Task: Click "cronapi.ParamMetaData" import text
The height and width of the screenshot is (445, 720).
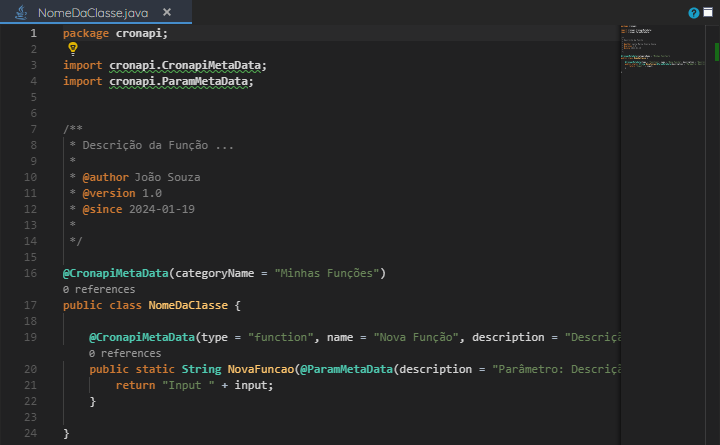Action: click(179, 81)
